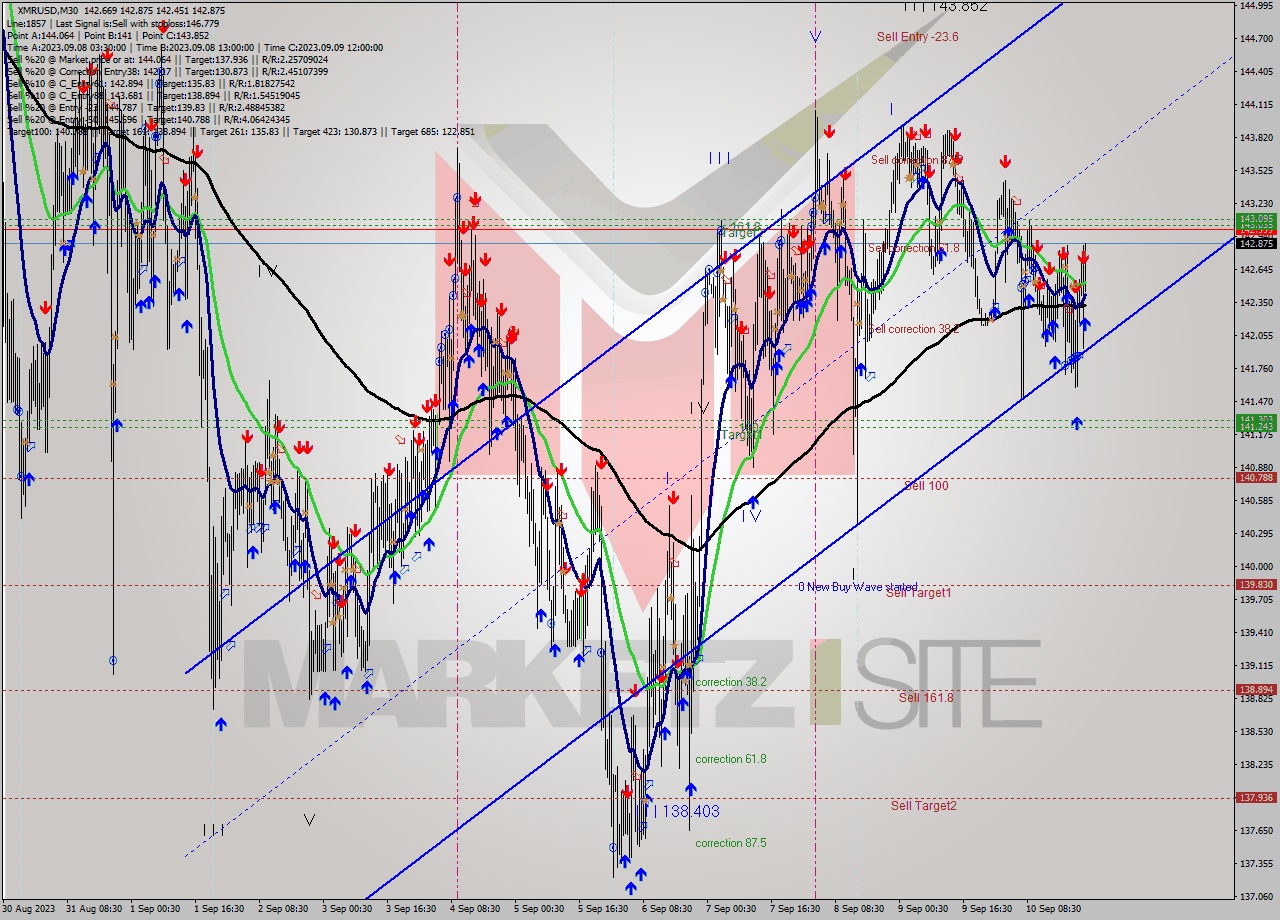Click the black 142.875 current price tag
This screenshot has height=920, width=1280.
click(x=1256, y=243)
